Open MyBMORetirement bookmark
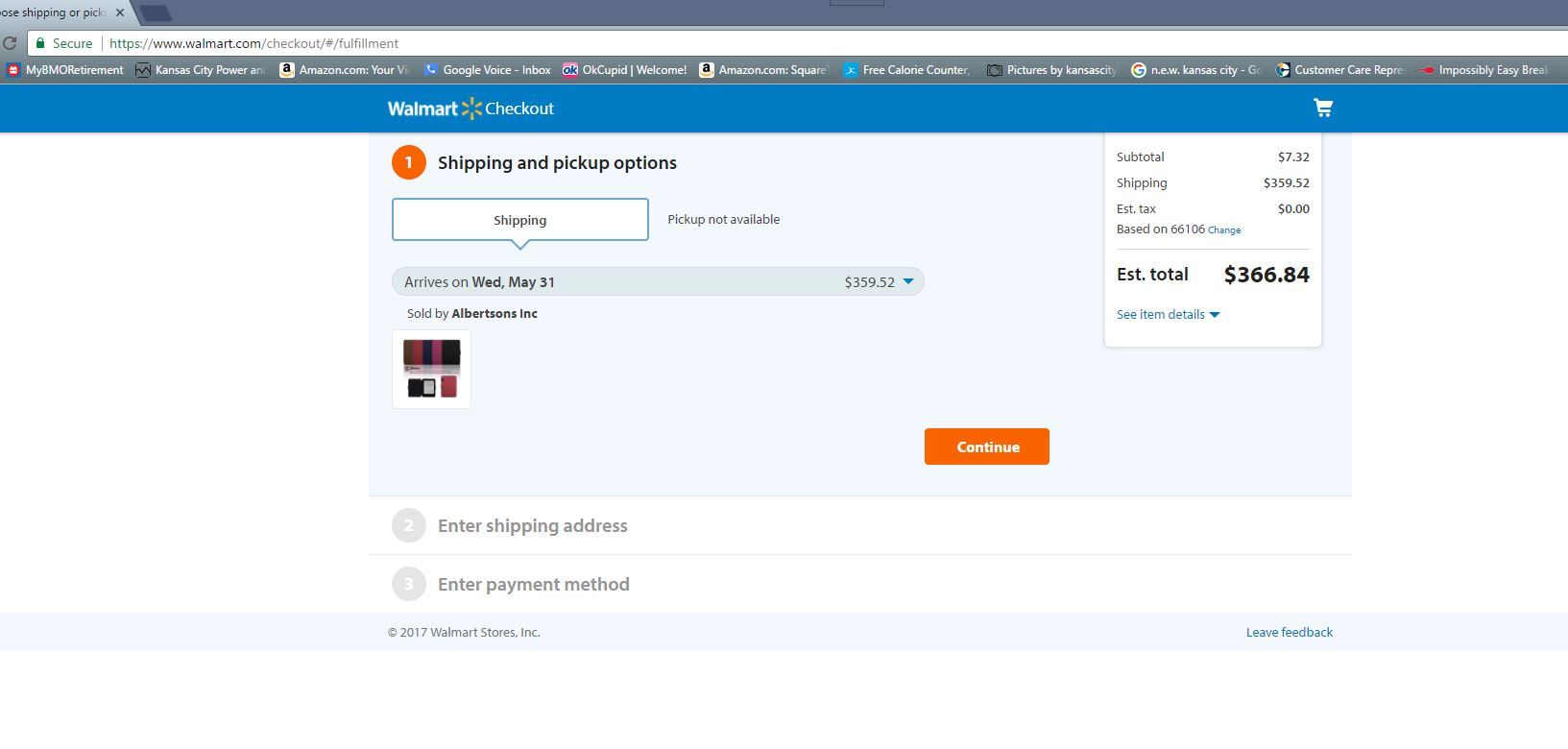This screenshot has height=749, width=1568. [65, 70]
